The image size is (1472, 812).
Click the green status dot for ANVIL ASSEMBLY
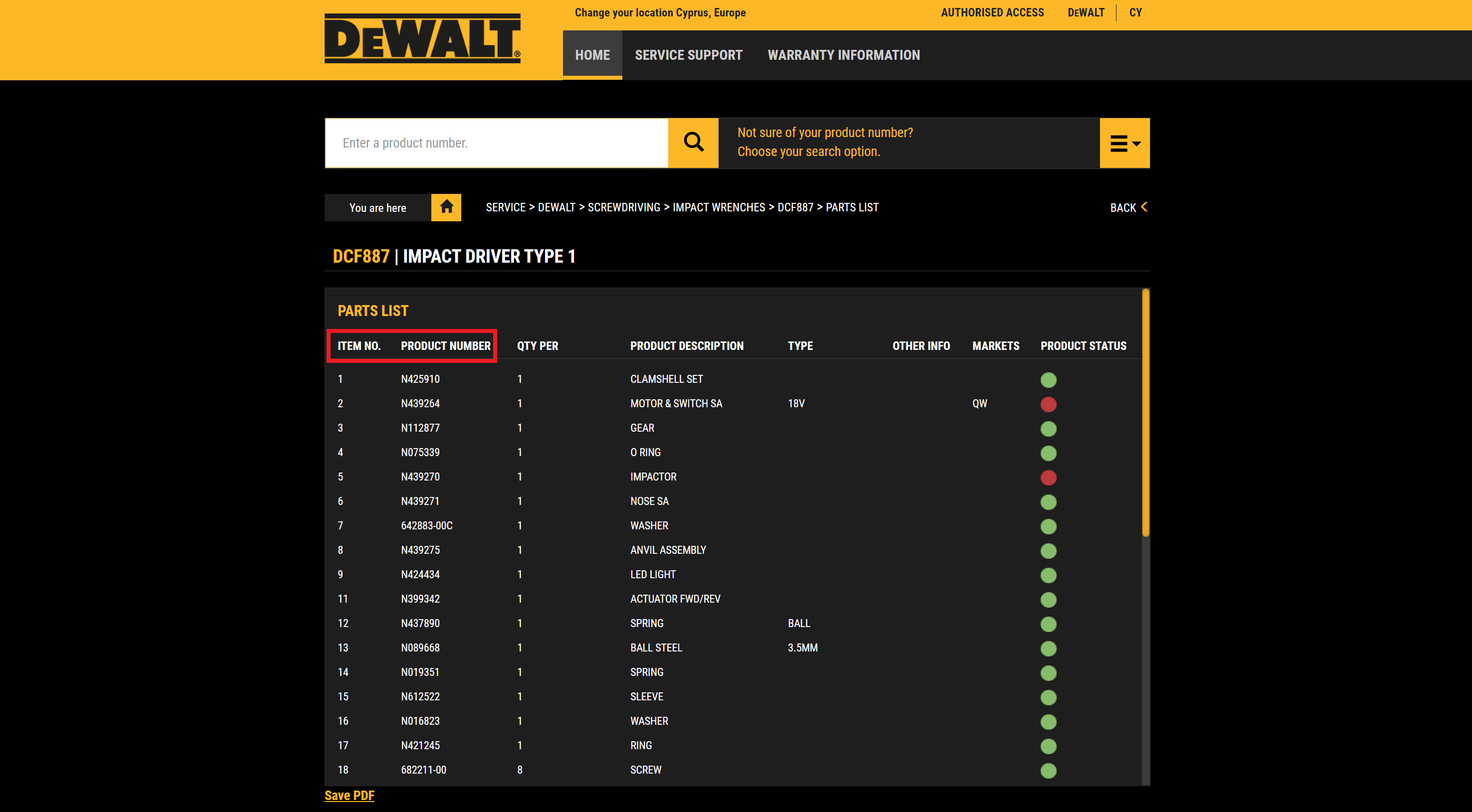pyautogui.click(x=1048, y=551)
